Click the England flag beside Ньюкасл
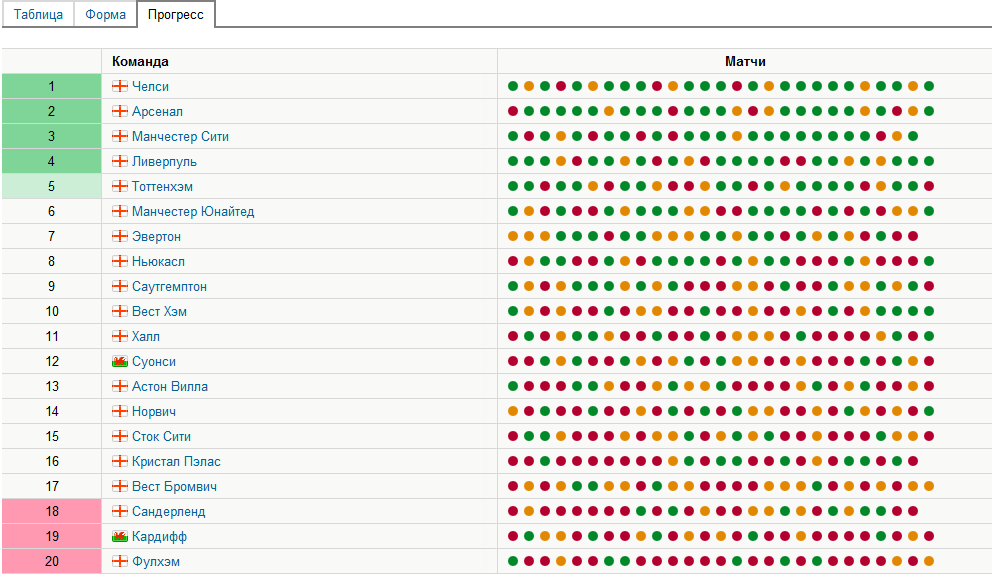 (120, 261)
